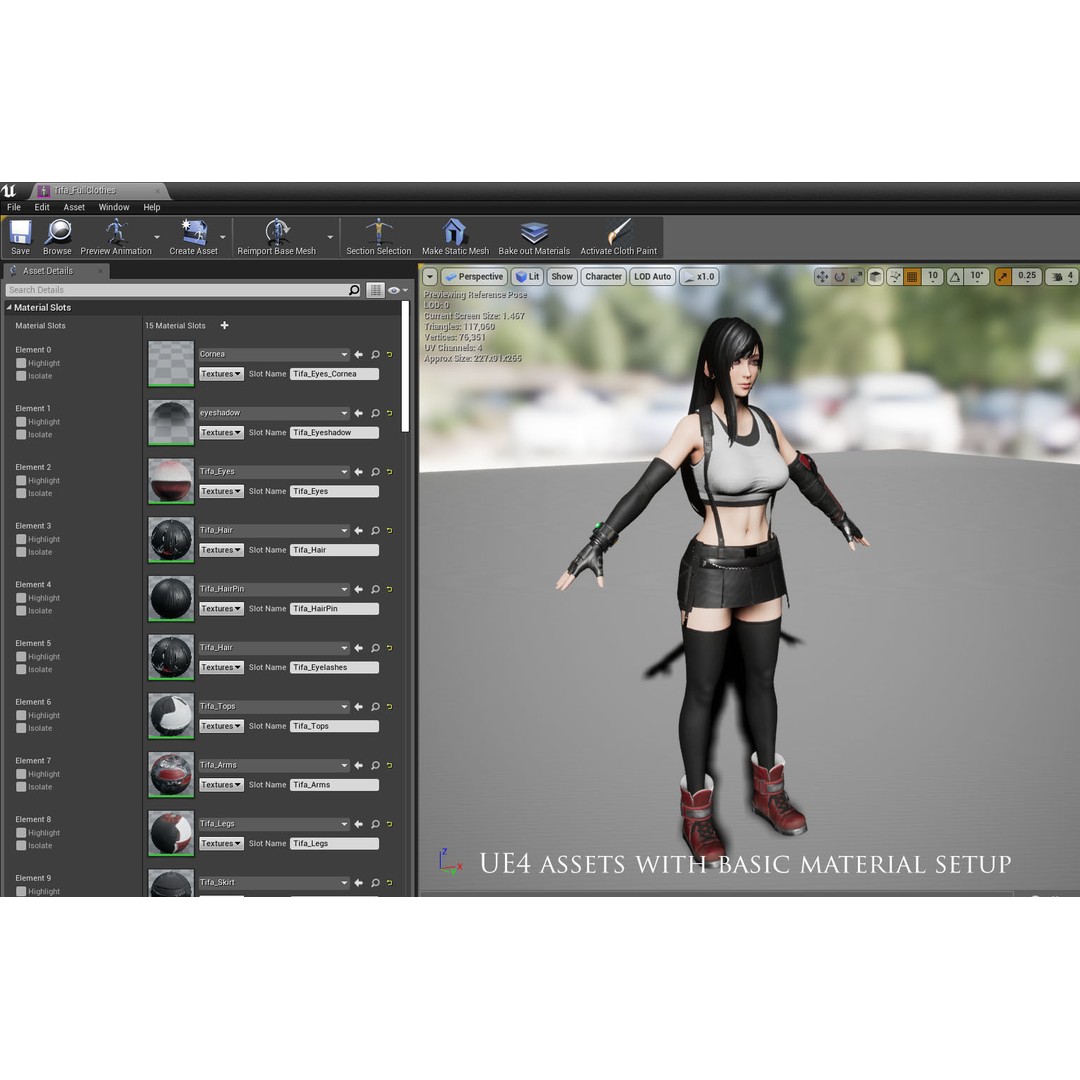1080x1080 pixels.
Task: Enable Highlight for Element 6
Action: (x=21, y=716)
